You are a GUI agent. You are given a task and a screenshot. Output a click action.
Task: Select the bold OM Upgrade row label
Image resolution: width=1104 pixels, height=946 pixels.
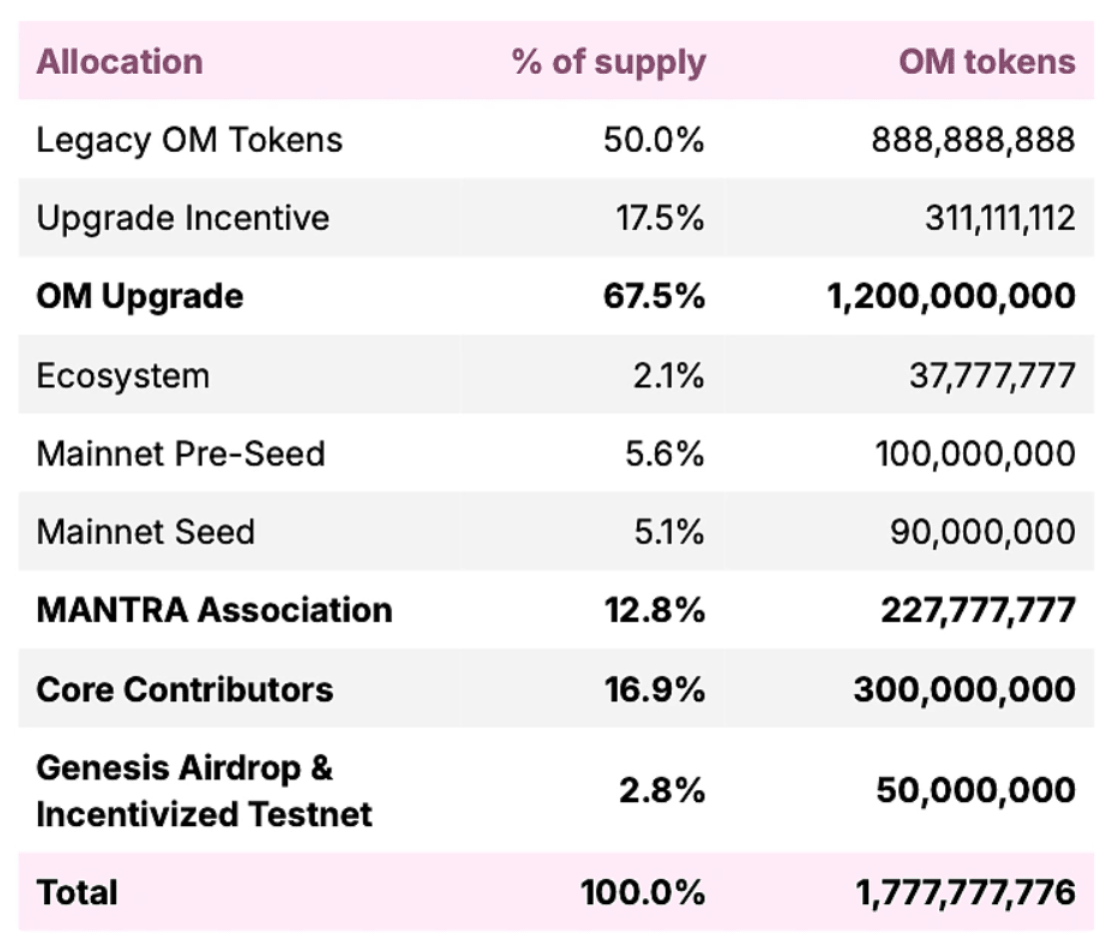coord(139,296)
